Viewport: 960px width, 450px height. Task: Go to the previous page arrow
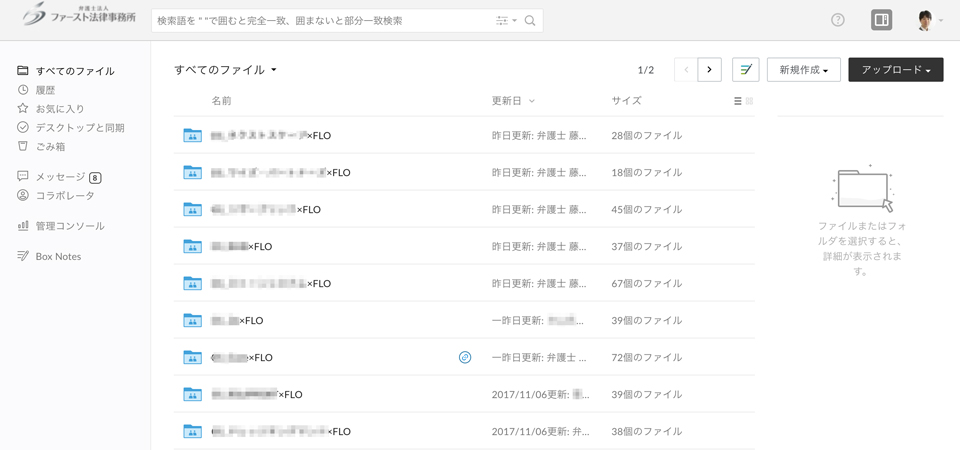686,70
